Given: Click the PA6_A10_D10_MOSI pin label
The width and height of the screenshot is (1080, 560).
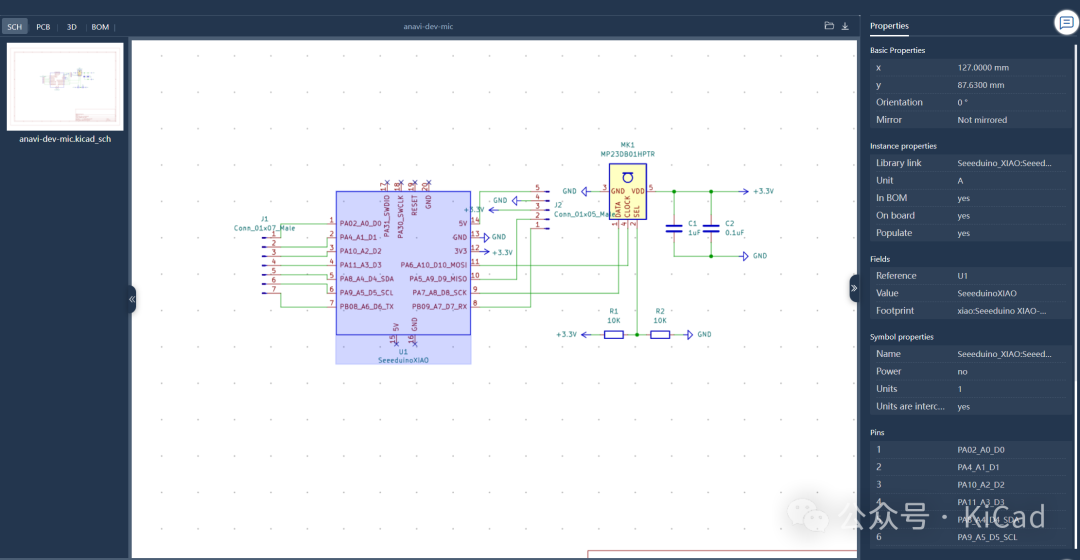Looking at the screenshot, I should click(x=433, y=265).
